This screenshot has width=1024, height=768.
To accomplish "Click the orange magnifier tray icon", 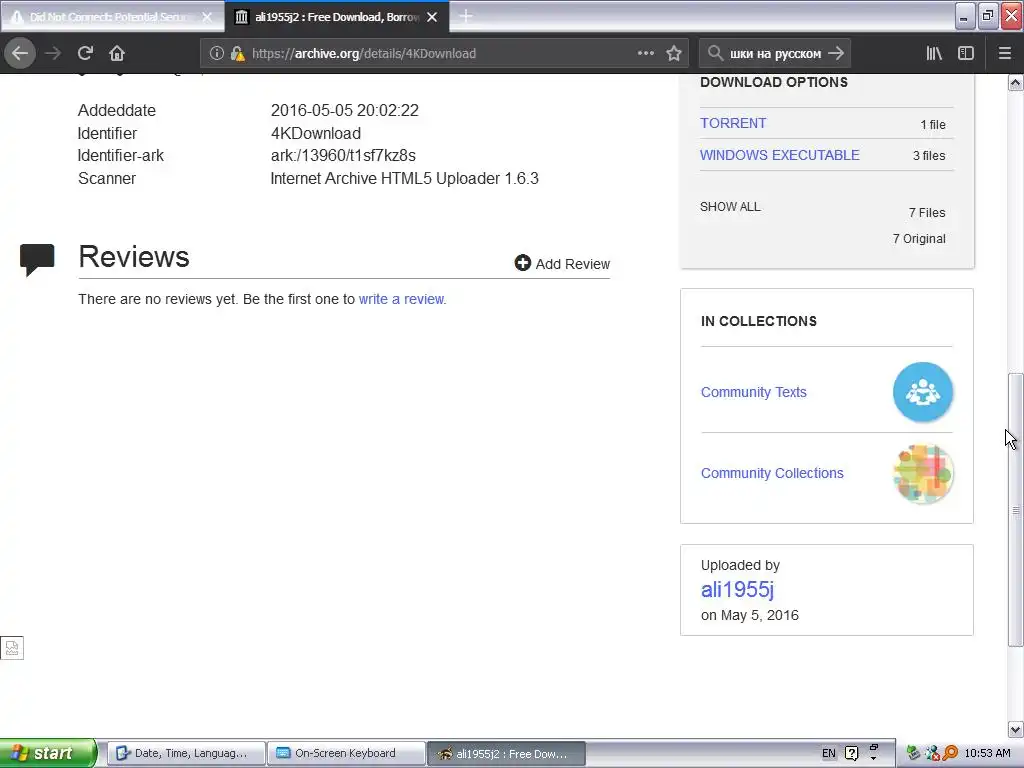I will point(950,753).
